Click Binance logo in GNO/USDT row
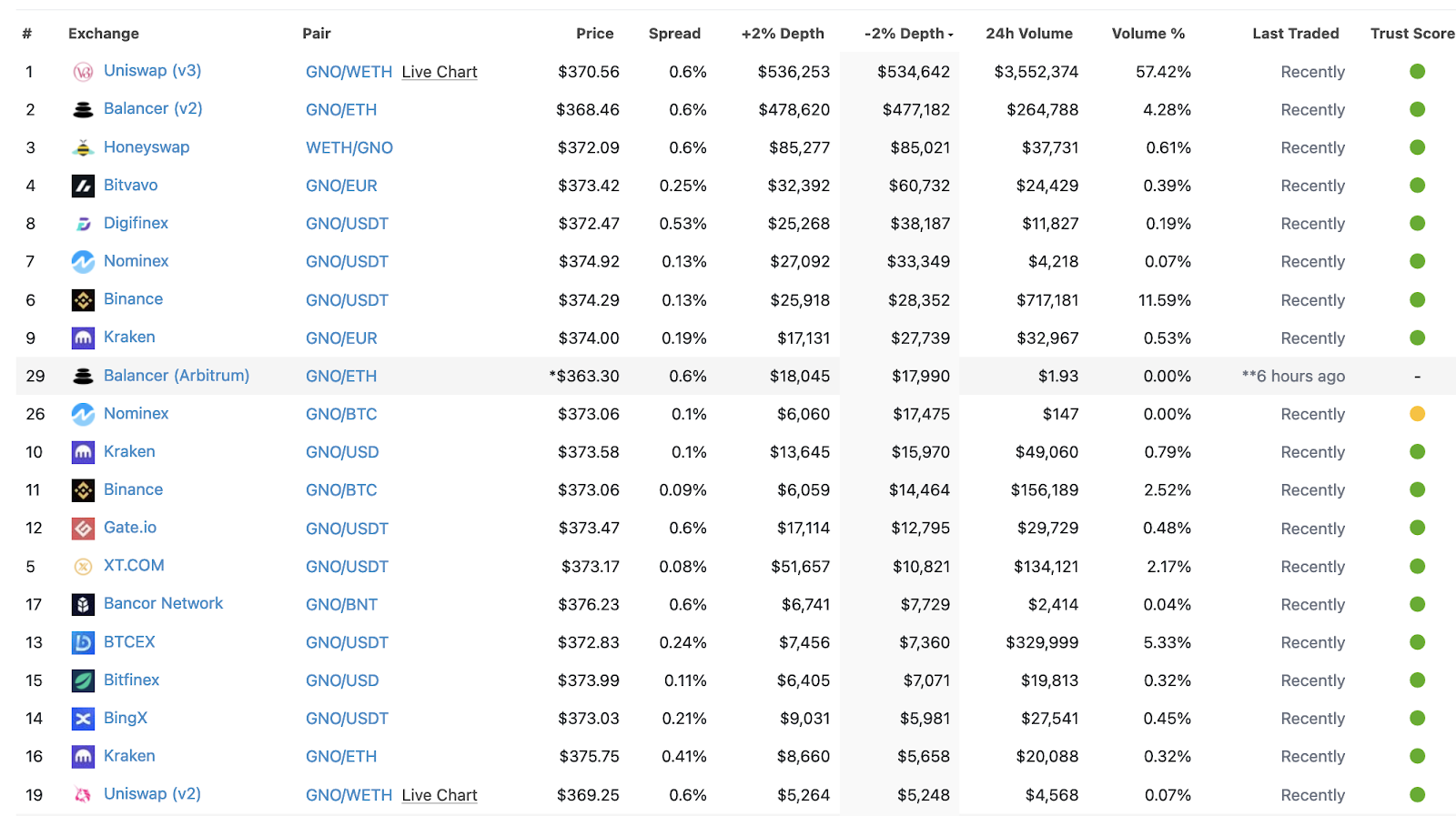Viewport: 1456px width, 816px height. pos(83,300)
